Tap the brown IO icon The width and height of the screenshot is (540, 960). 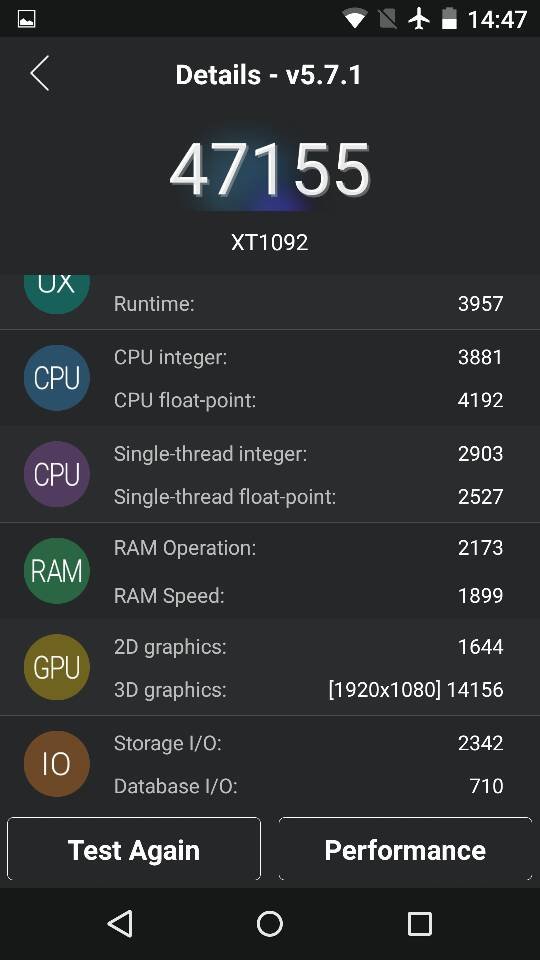(57, 763)
